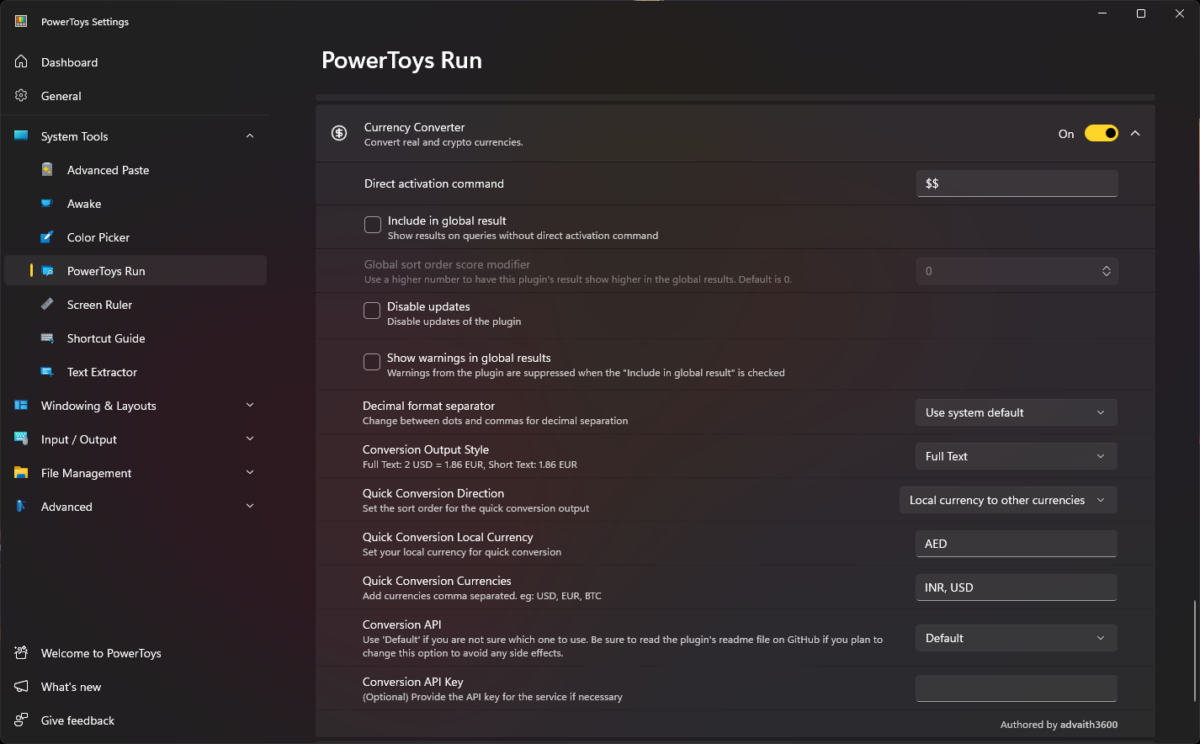Check Include in global result
The height and width of the screenshot is (744, 1200).
[372, 225]
